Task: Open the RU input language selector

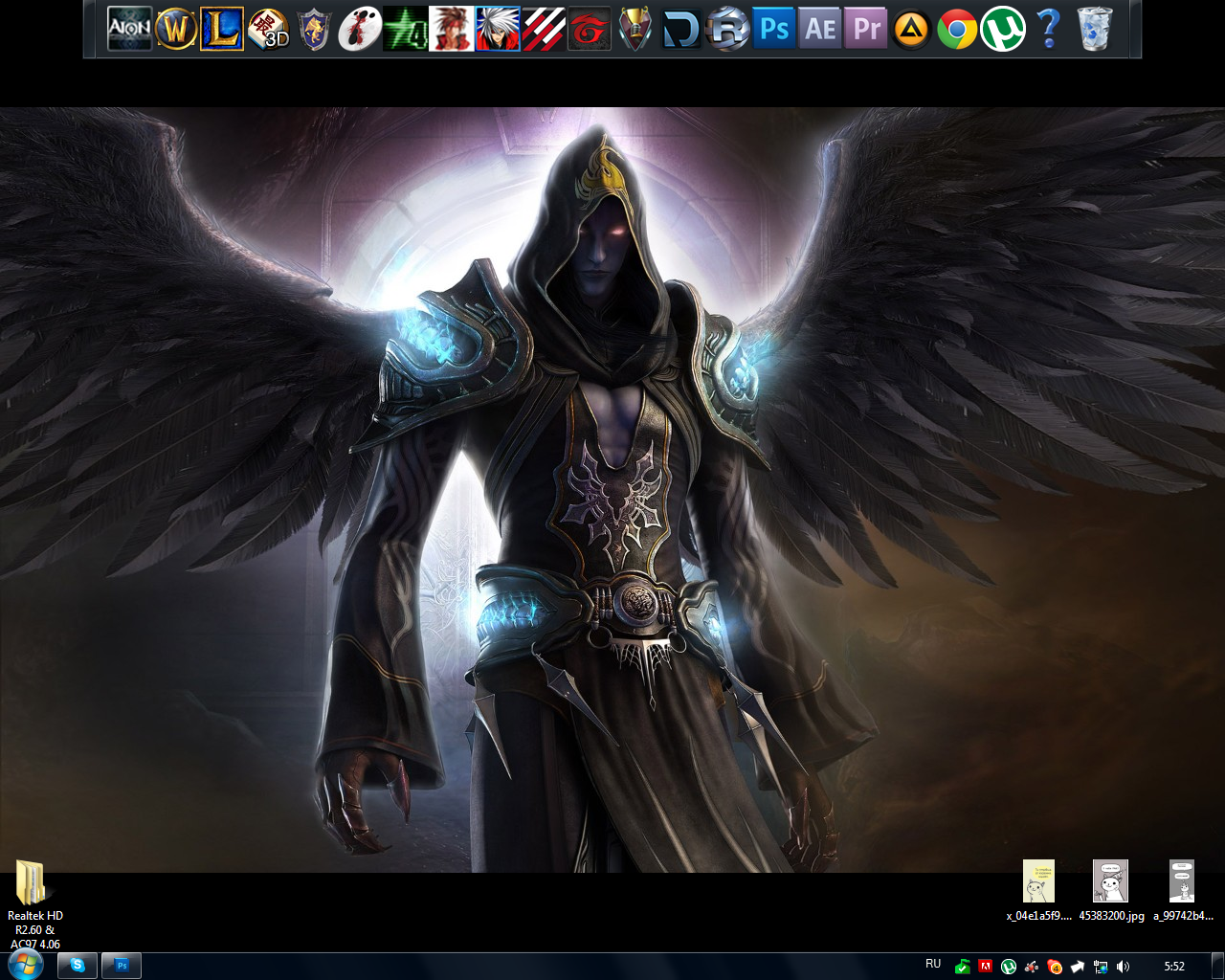Action: coord(933,965)
